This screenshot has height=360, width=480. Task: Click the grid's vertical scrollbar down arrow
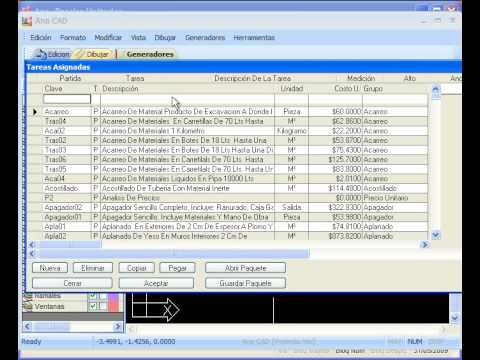pyautogui.click(x=436, y=235)
